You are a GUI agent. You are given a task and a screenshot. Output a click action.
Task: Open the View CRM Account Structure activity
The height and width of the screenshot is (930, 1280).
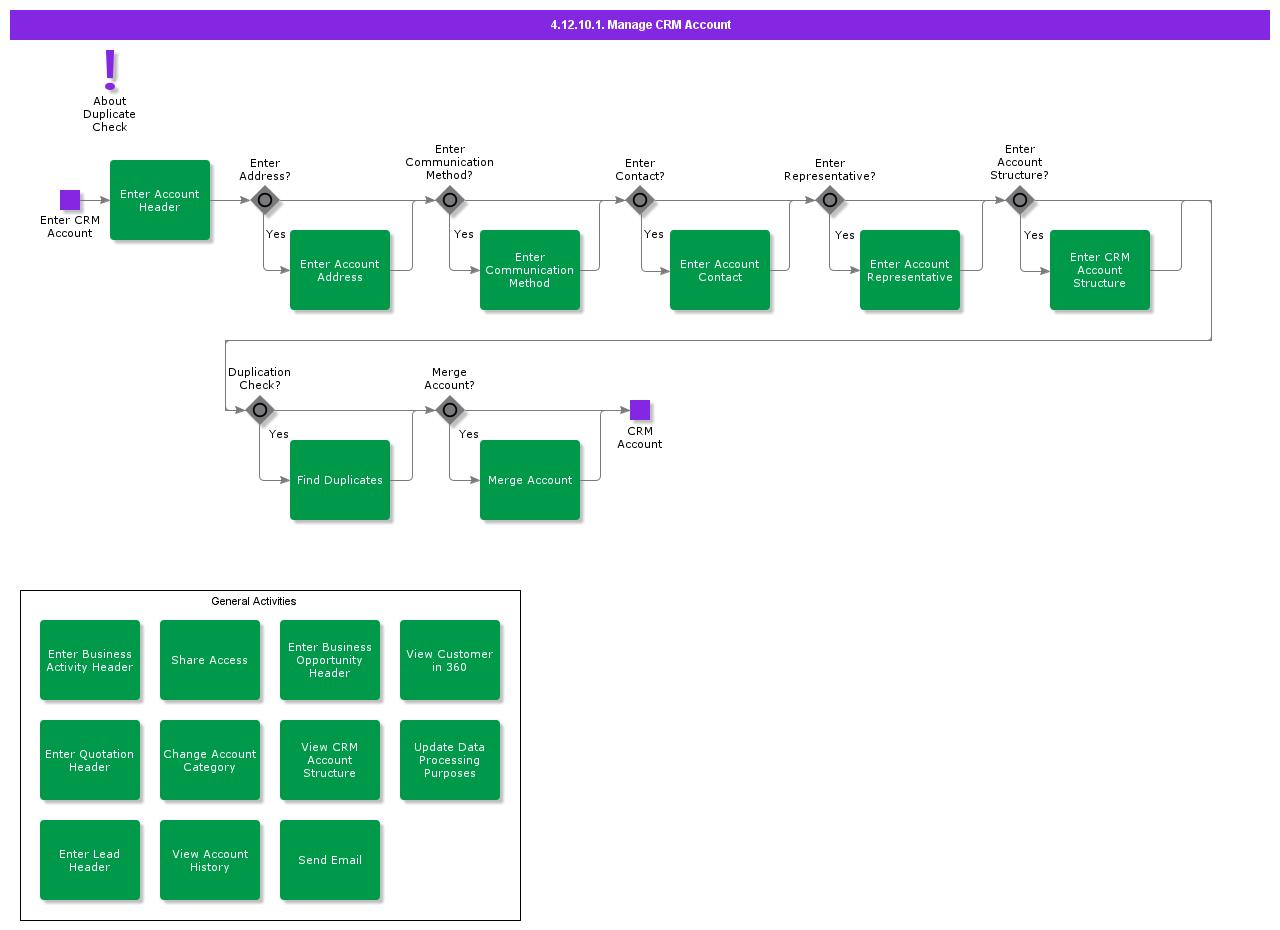pyautogui.click(x=330, y=760)
